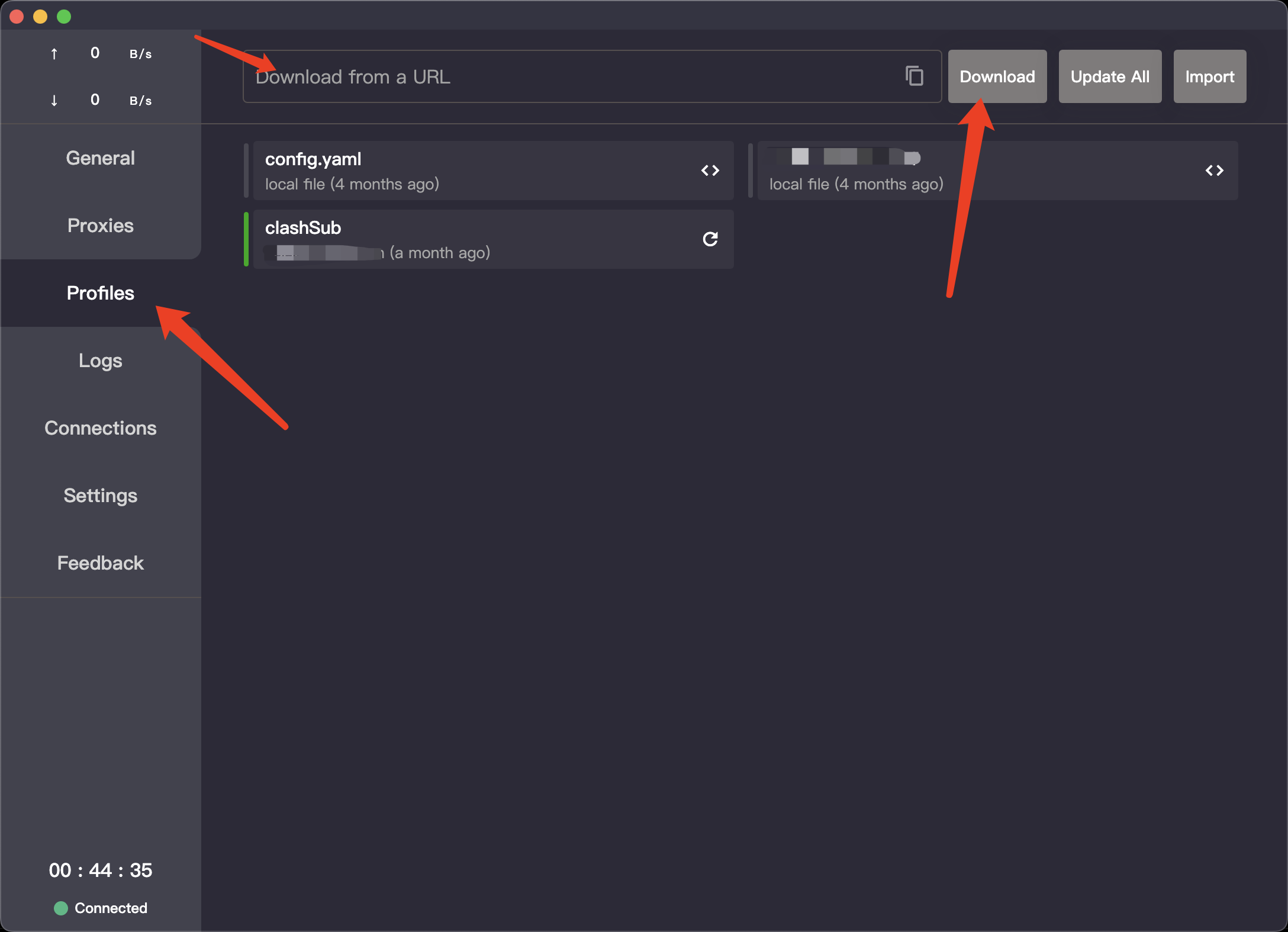Click the paste clipboard icon in URL field
The image size is (1288, 932).
915,76
